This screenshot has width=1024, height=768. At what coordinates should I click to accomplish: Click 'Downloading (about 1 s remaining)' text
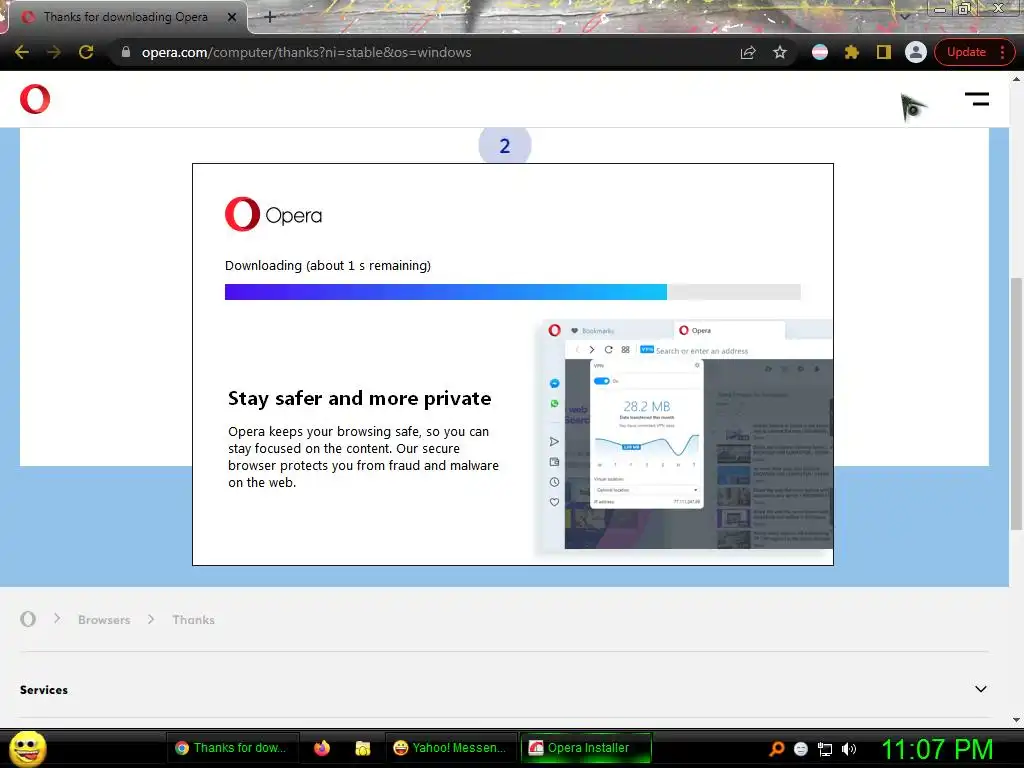tap(328, 266)
